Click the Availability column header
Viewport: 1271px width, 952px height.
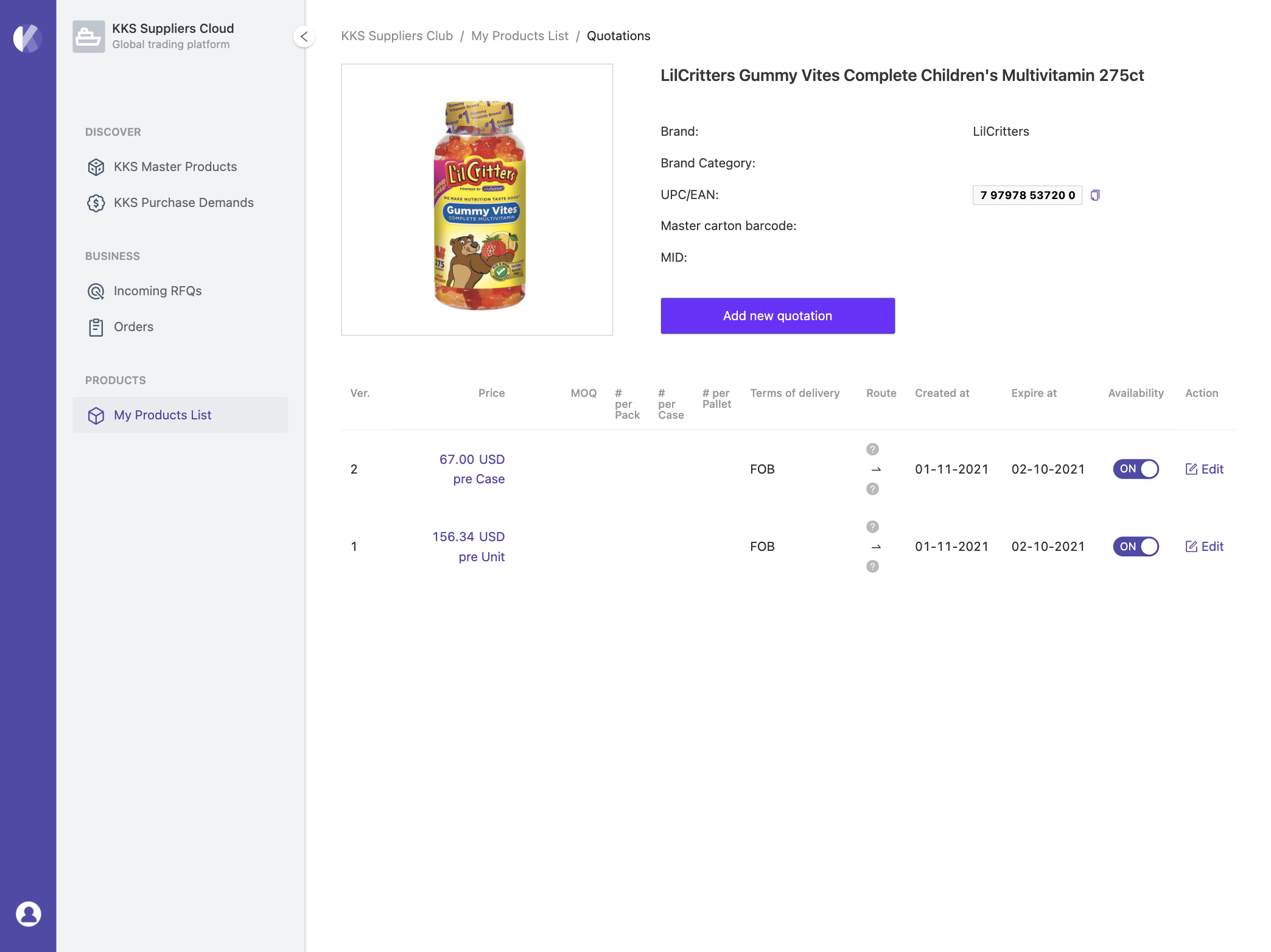1136,393
